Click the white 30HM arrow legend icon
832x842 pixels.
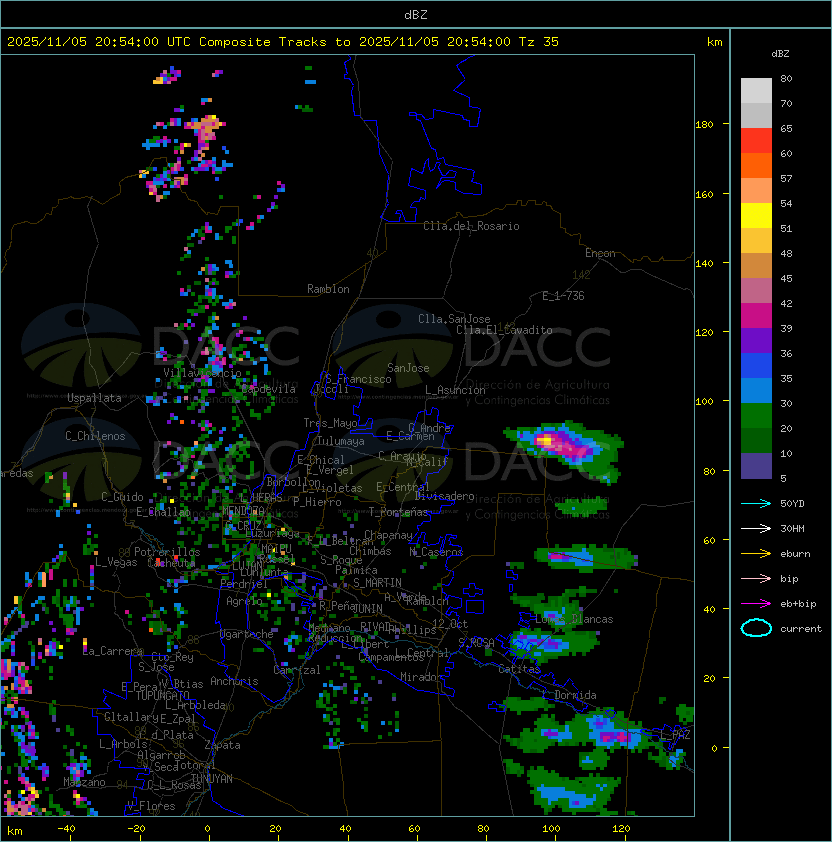(756, 528)
